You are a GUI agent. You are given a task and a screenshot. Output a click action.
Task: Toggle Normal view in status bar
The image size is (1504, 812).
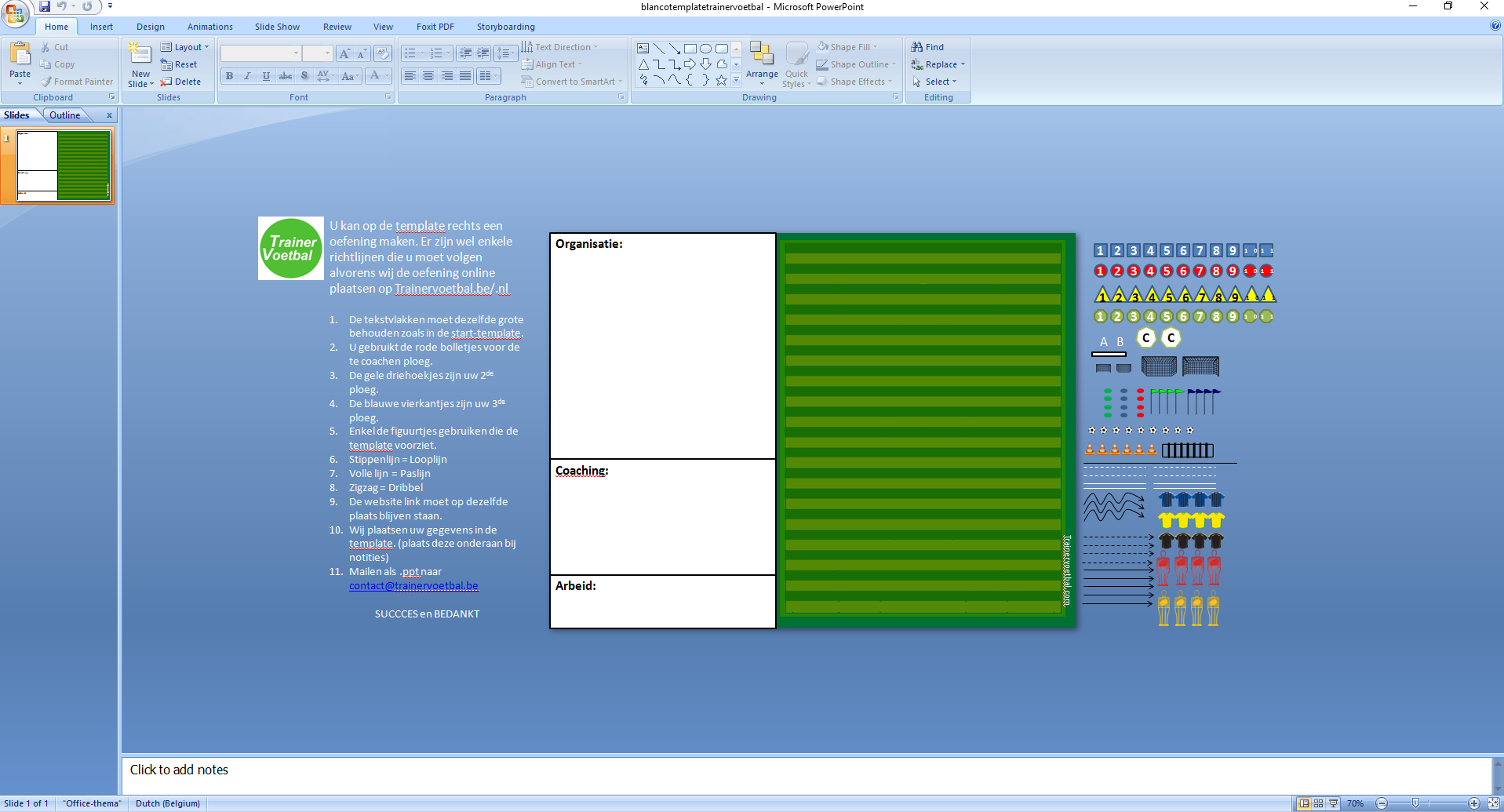click(1303, 803)
